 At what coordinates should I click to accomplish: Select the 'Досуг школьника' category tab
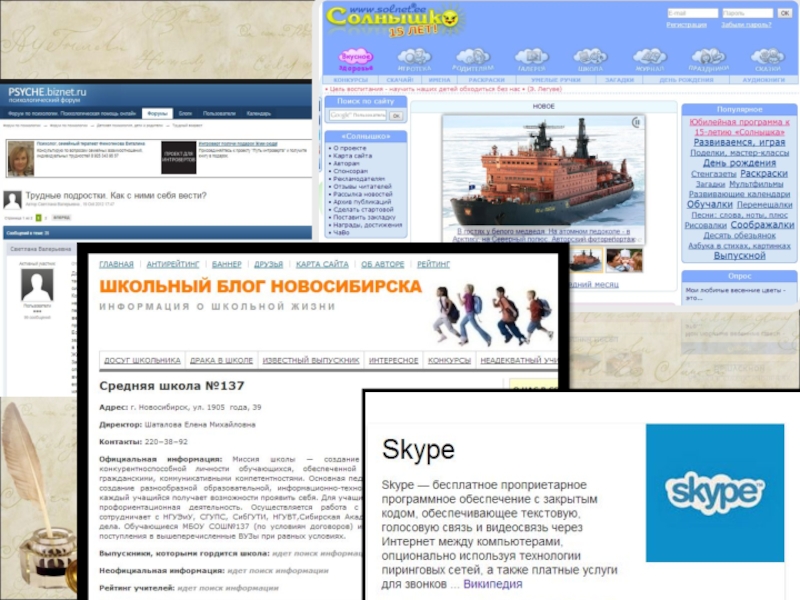(142, 360)
